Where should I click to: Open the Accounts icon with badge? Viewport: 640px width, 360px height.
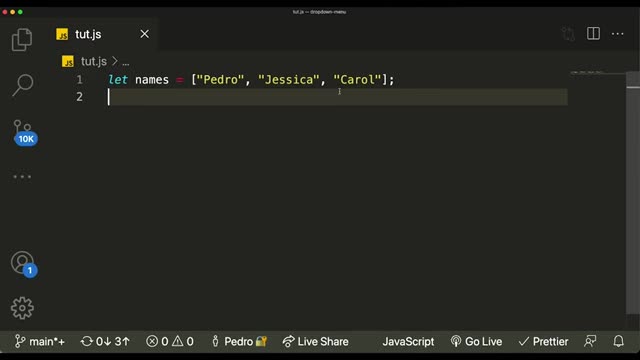[x=23, y=264]
